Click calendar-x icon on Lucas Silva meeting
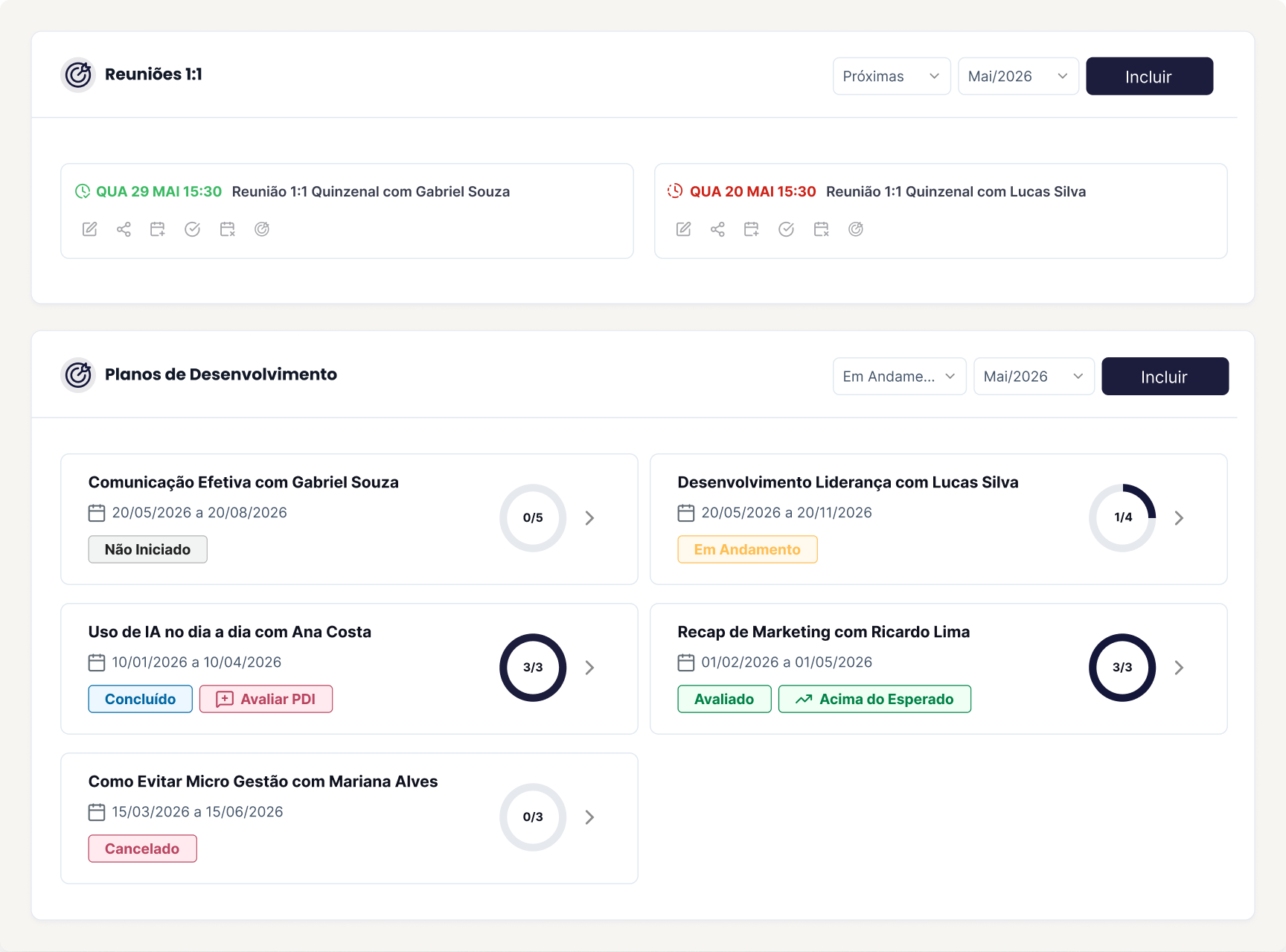The image size is (1286, 952). point(822,229)
